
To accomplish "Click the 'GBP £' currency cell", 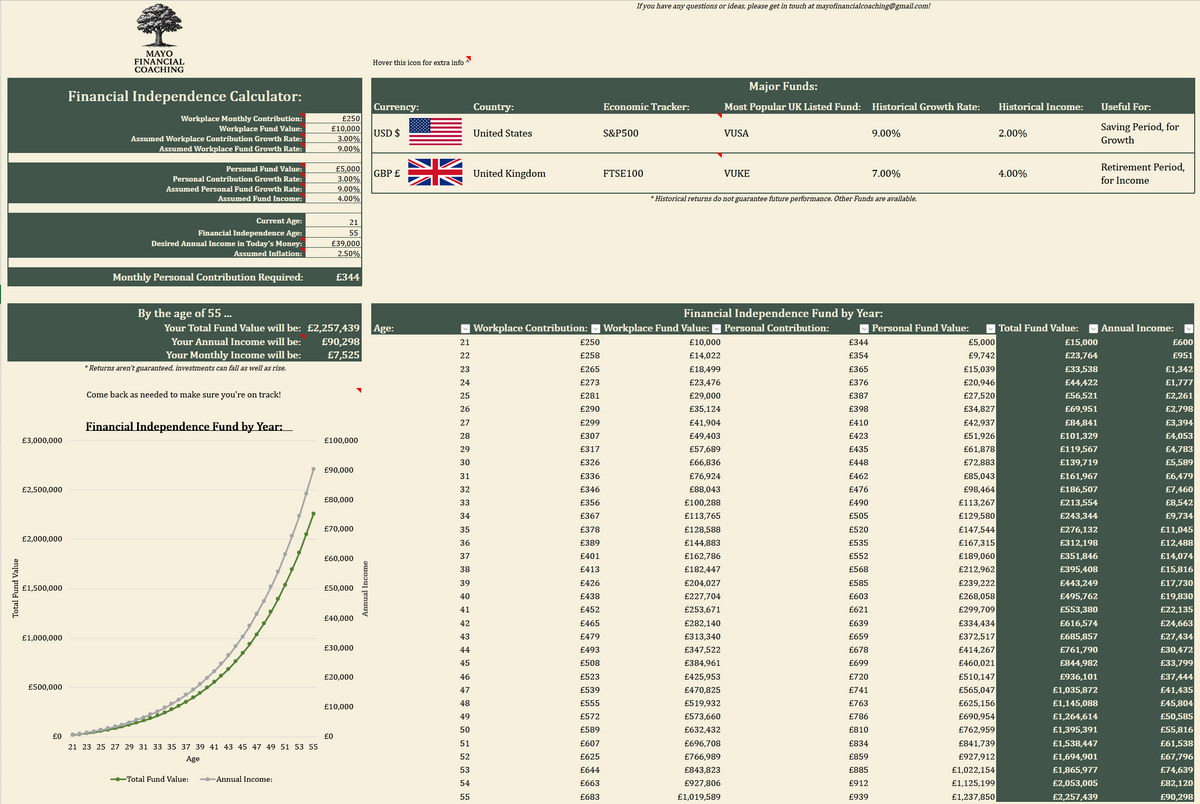I will 386,173.
